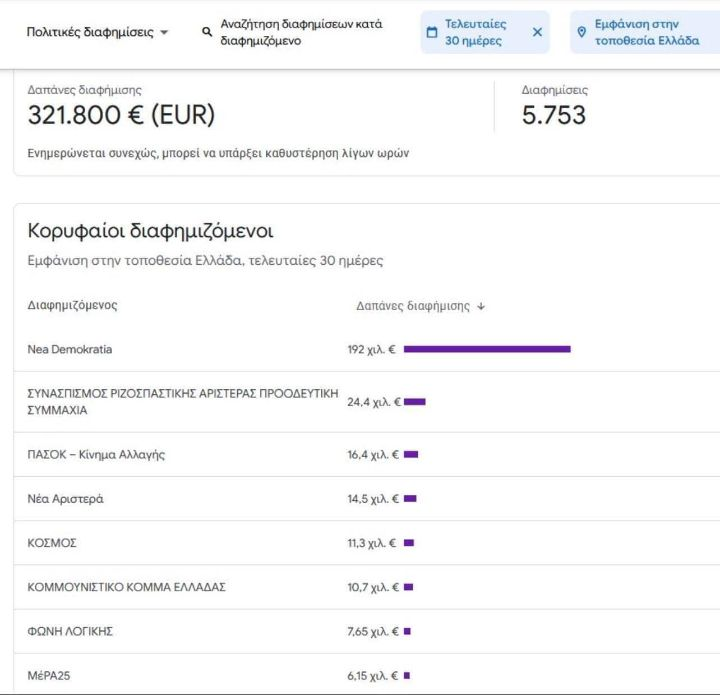Viewport: 720px width, 695px height.
Task: Click the dropdown arrow next to Πολιτικές διαφημίσεις
Action: (x=164, y=33)
